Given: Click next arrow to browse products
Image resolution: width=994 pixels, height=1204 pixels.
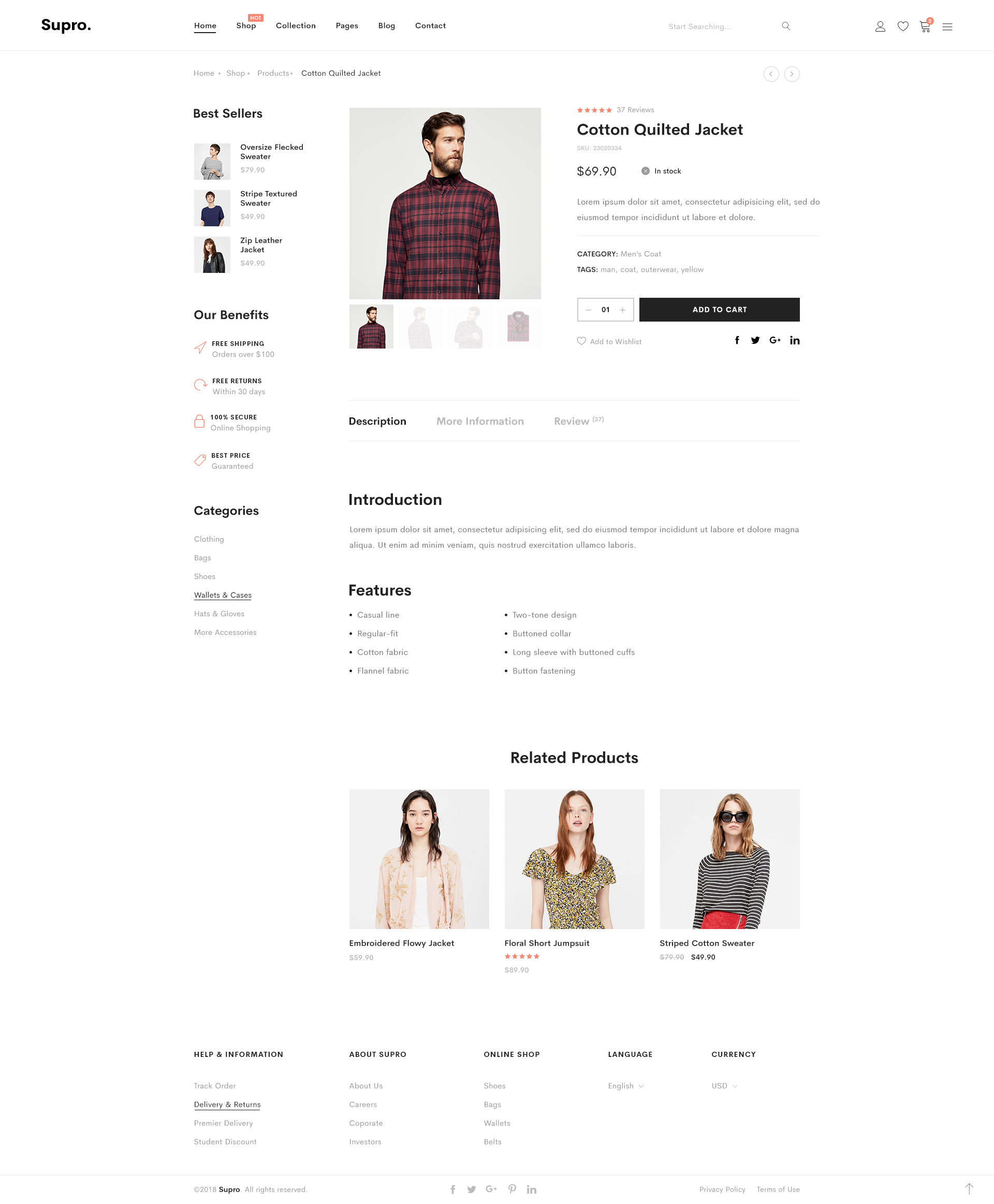Looking at the screenshot, I should coord(791,73).
